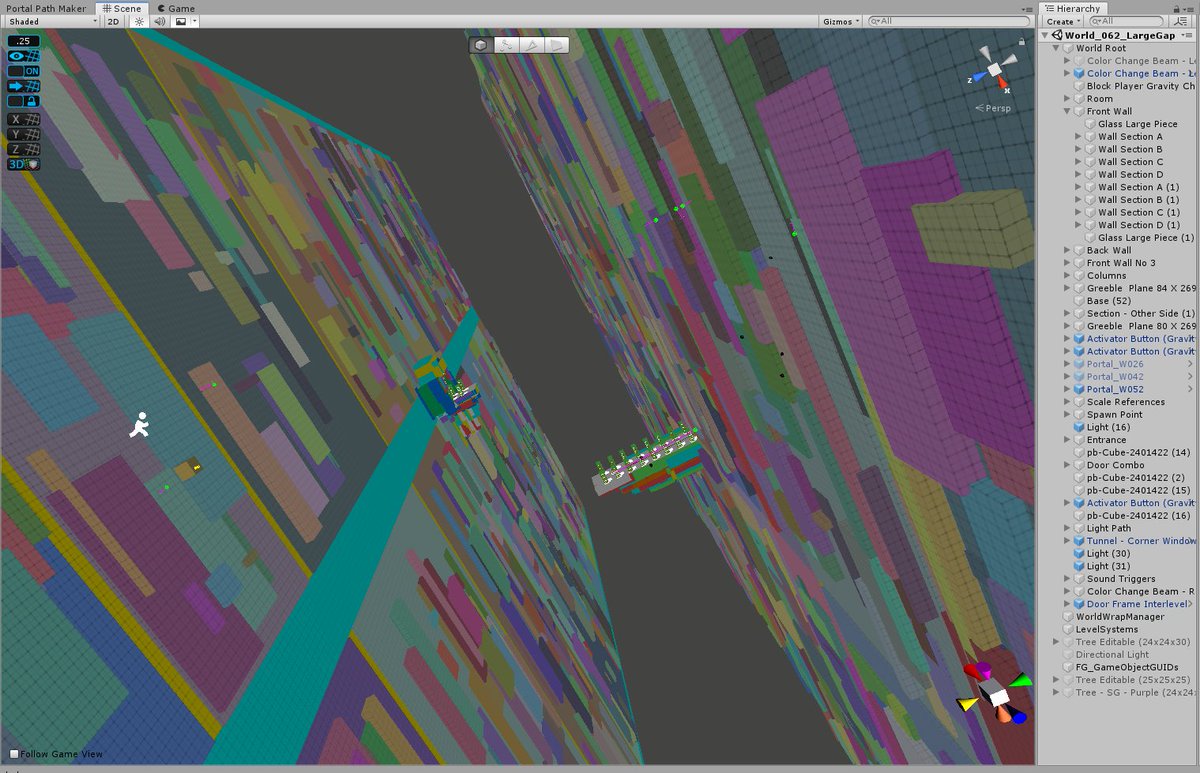Click the walking figure scene icon
The height and width of the screenshot is (773, 1200).
(140, 425)
